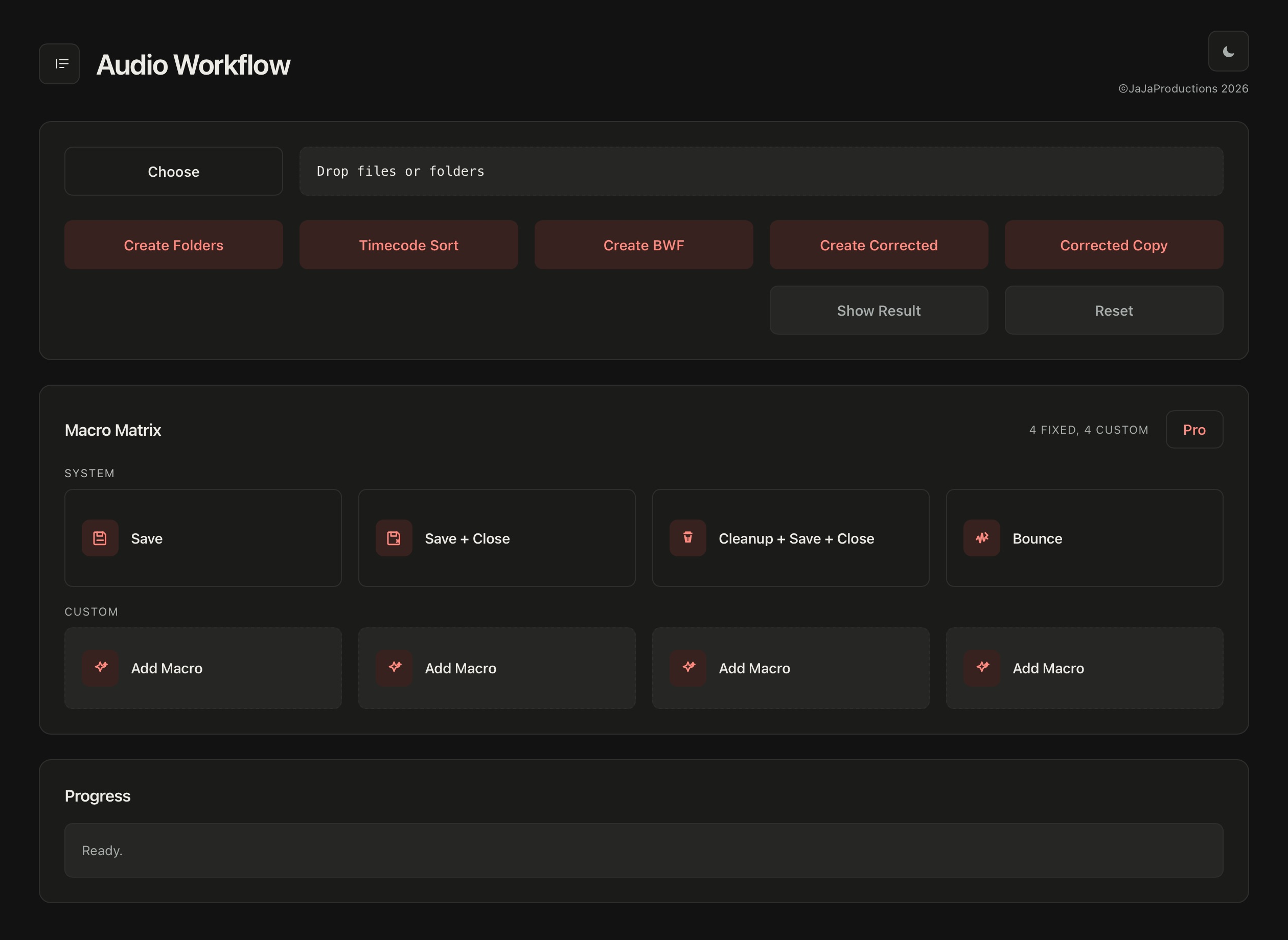Start the Timecode Sort action
The height and width of the screenshot is (940, 1288).
pyautogui.click(x=409, y=245)
